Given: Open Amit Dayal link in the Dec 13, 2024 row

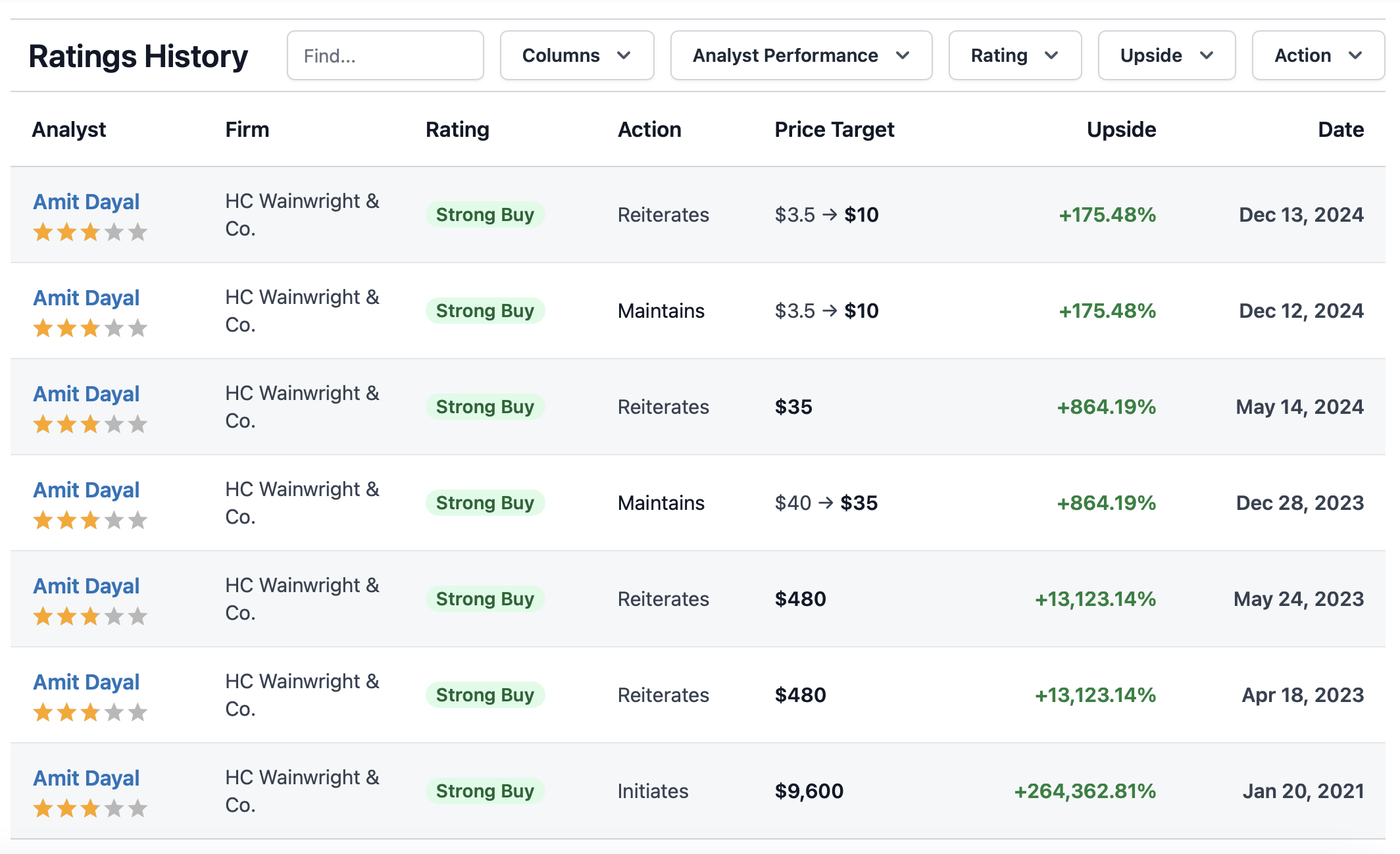Looking at the screenshot, I should 86,202.
